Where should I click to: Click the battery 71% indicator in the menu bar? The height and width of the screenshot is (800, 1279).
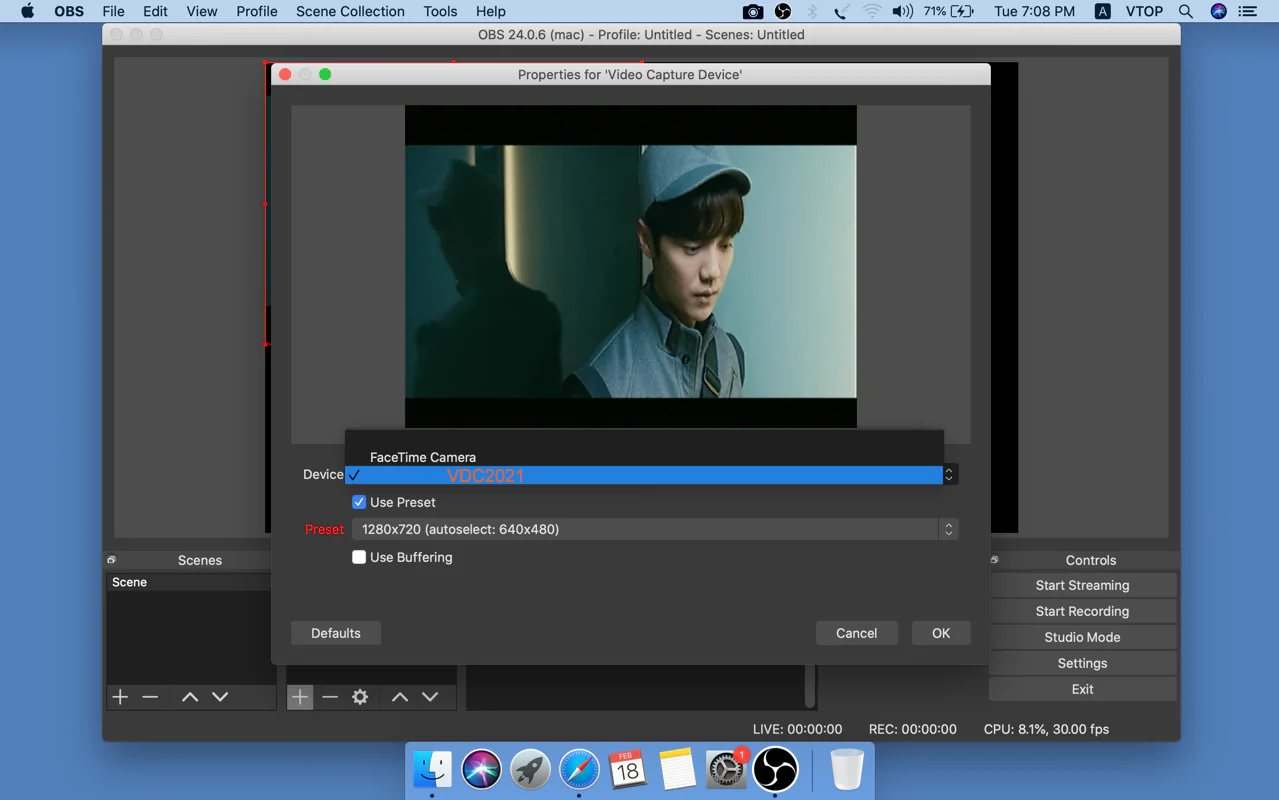948,11
